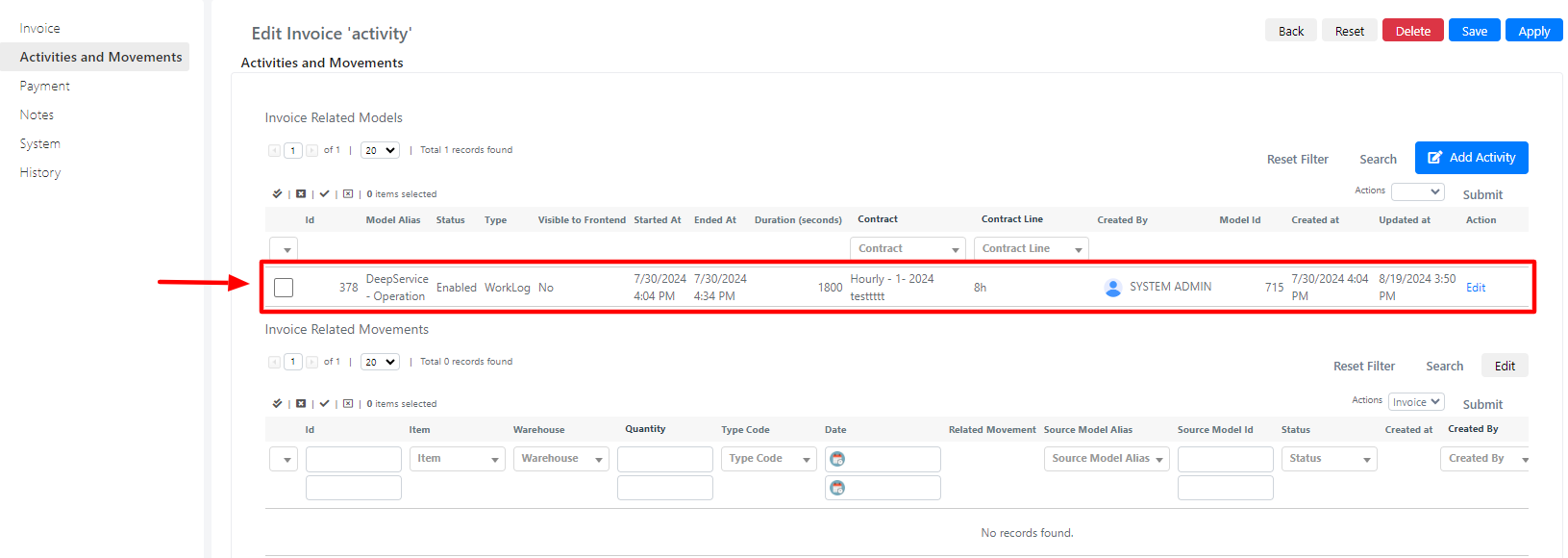Open Status filter dropdown
Viewport: 1568px width, 558px height.
[x=1330, y=459]
